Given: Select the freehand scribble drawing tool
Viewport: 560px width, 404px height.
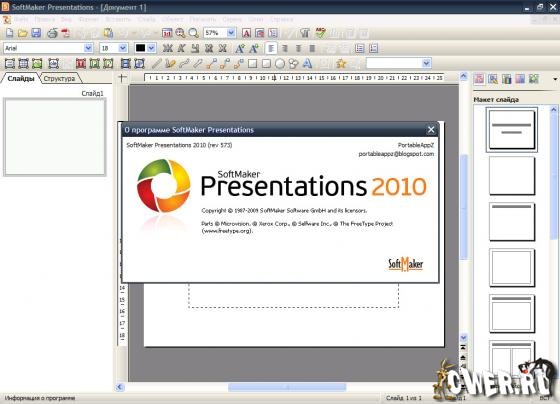Looking at the screenshot, I should [x=170, y=64].
